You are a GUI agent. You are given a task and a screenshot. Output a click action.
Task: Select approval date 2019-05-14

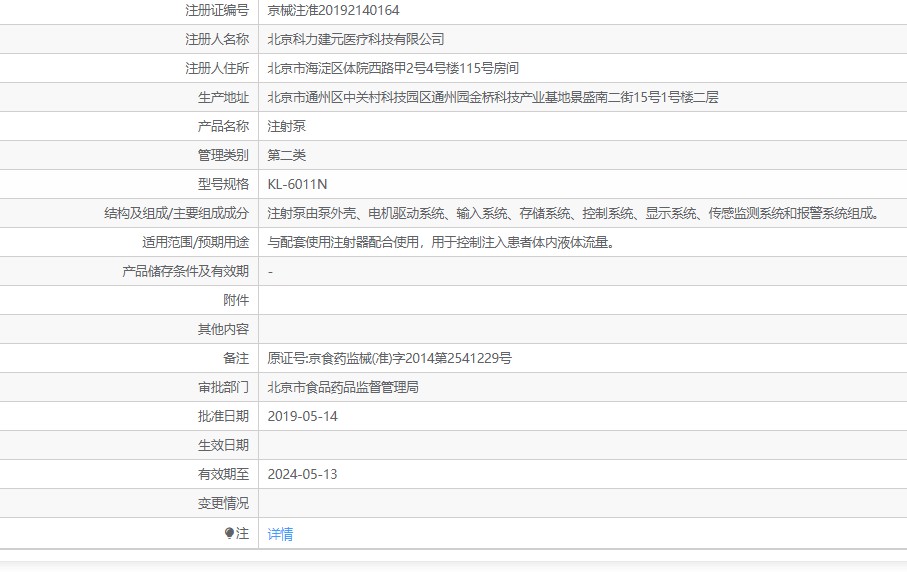tap(303, 416)
